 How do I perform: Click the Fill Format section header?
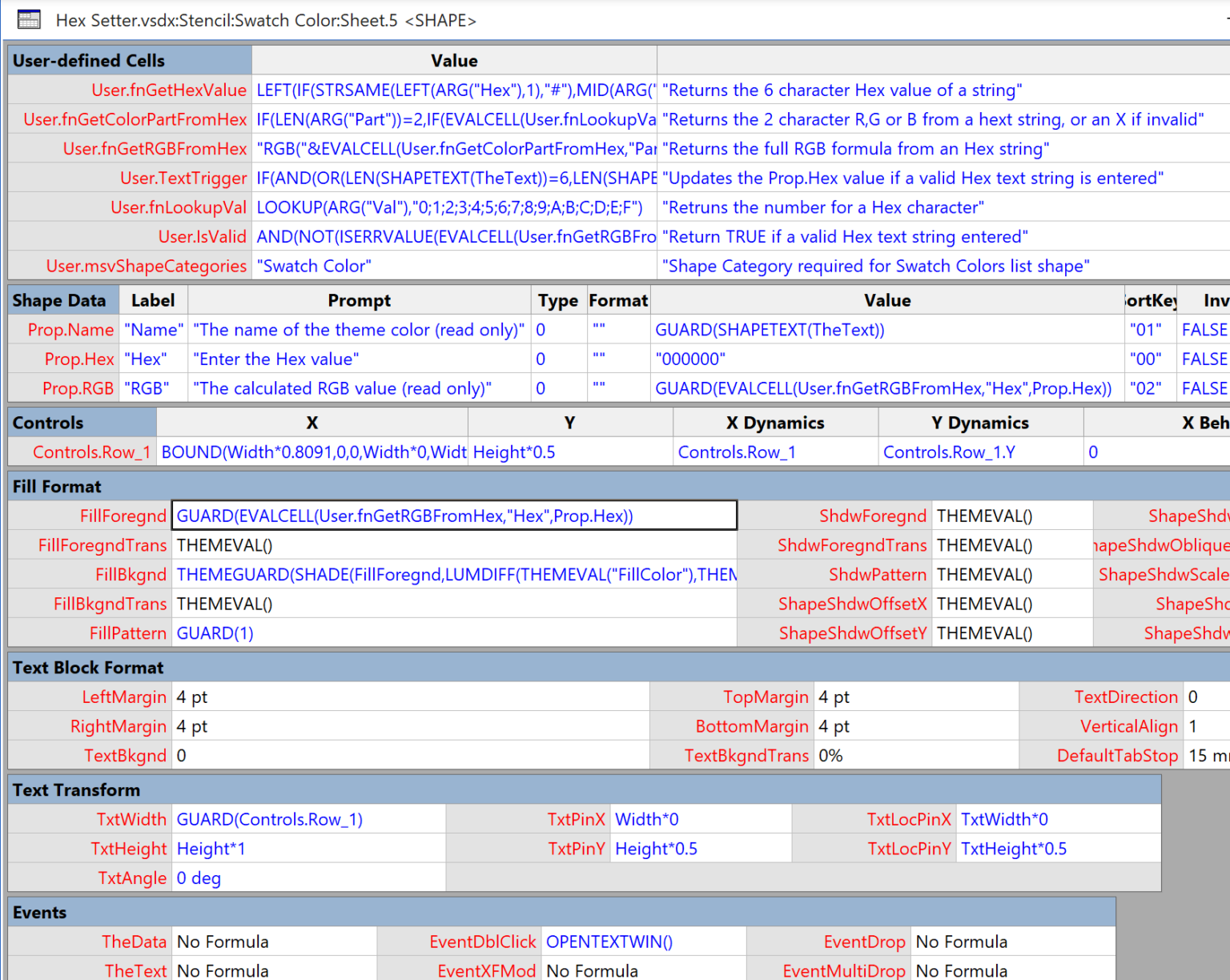[56, 486]
